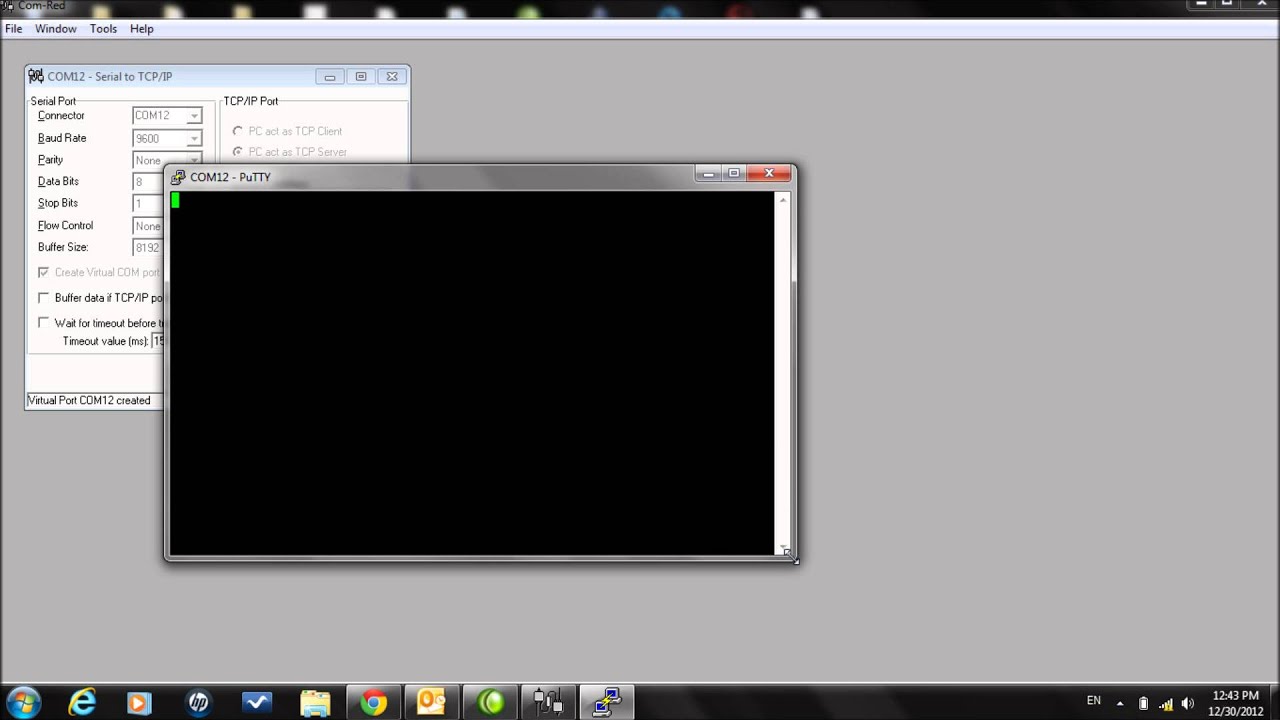Image resolution: width=1280 pixels, height=720 pixels.
Task: Open the File menu
Action: (x=14, y=29)
